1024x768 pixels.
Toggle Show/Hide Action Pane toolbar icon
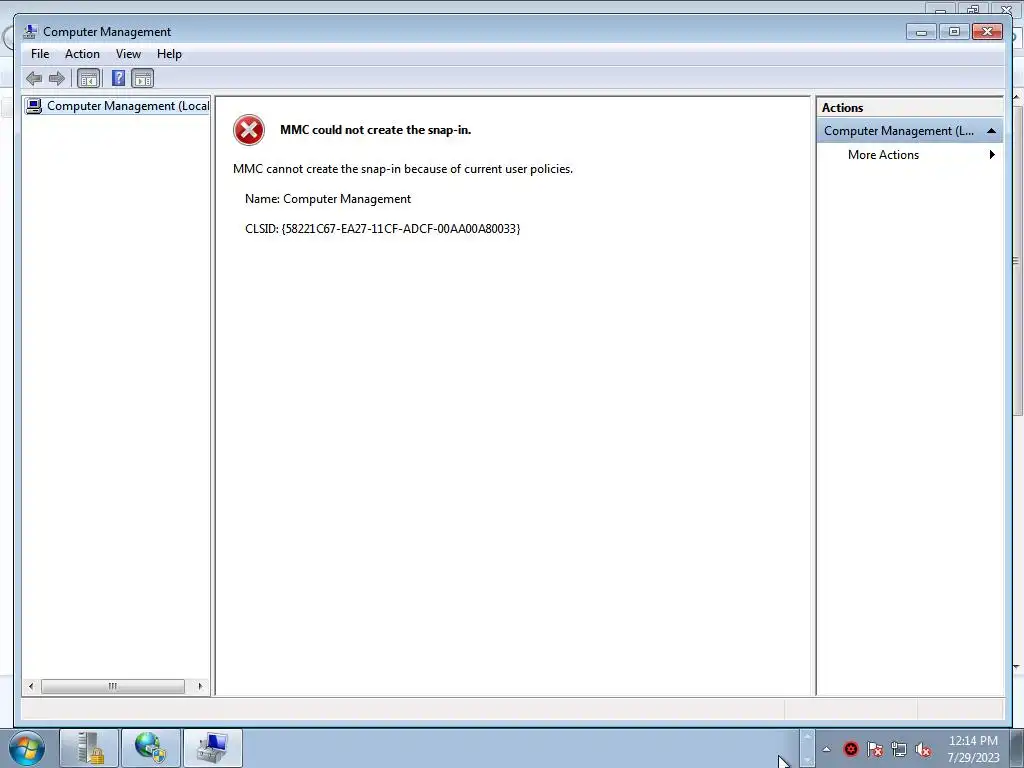coord(142,79)
